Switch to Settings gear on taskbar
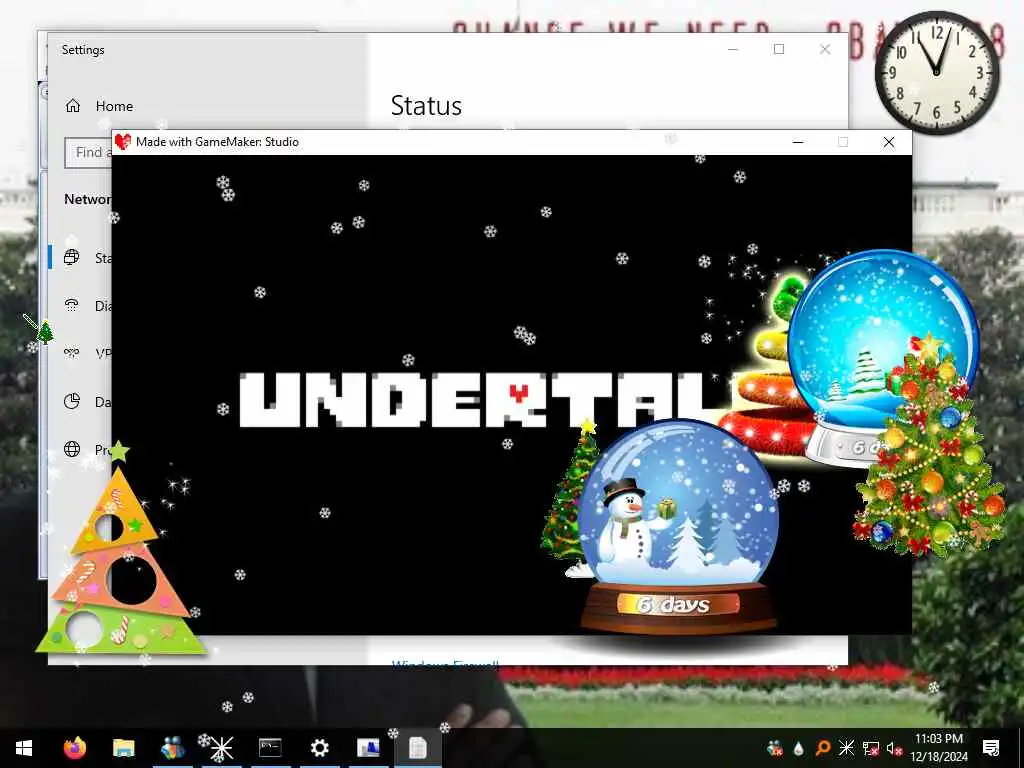1024x768 pixels. tap(319, 748)
